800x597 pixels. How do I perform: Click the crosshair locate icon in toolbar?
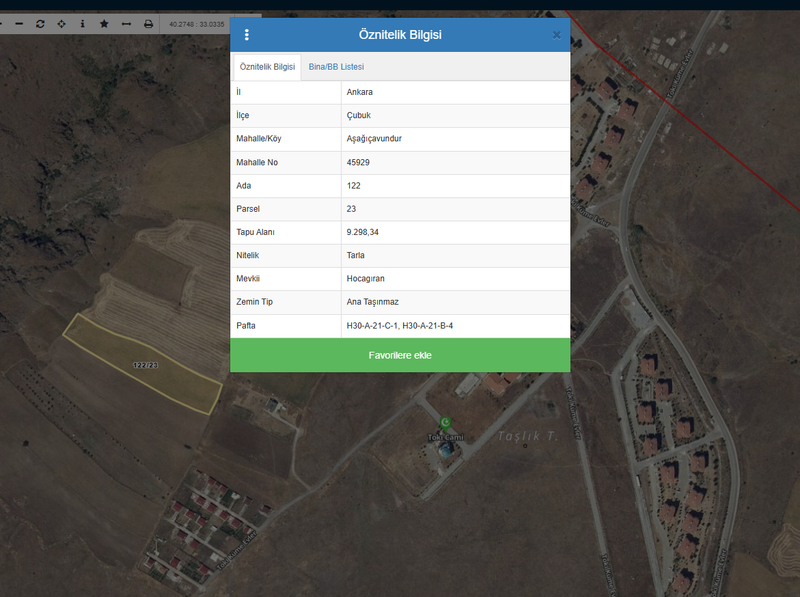point(61,23)
